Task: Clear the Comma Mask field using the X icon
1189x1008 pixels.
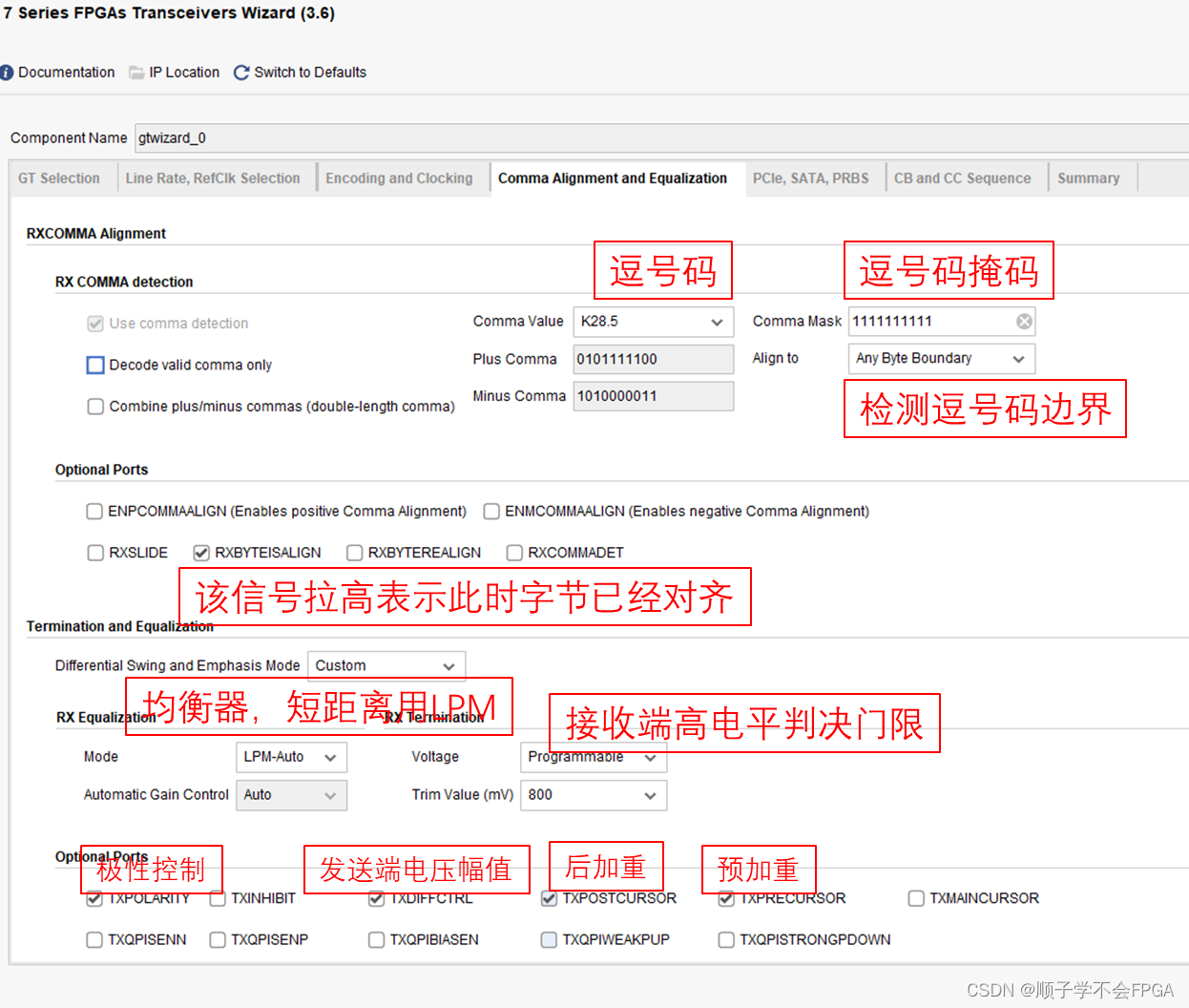Action: coord(1024,322)
